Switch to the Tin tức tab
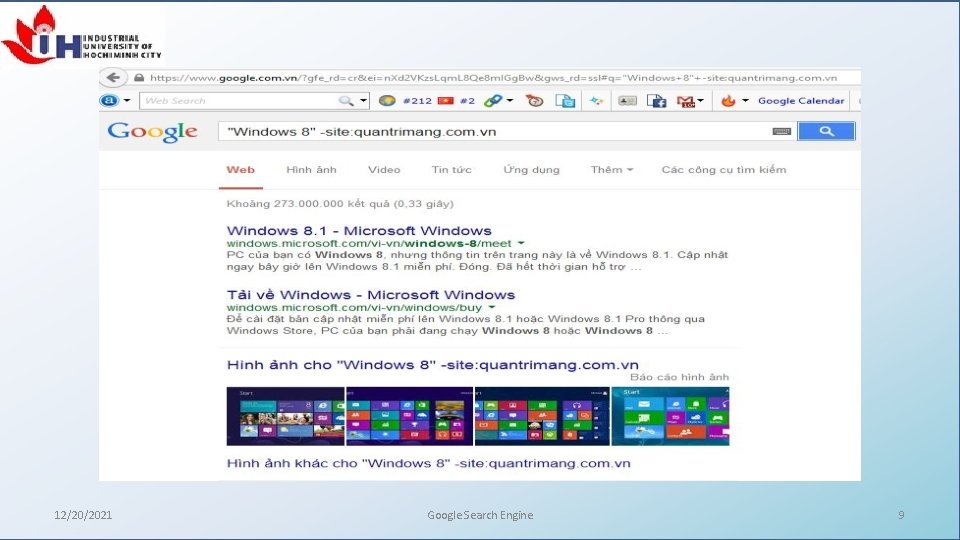Screen dimensions: 960x540 451,170
